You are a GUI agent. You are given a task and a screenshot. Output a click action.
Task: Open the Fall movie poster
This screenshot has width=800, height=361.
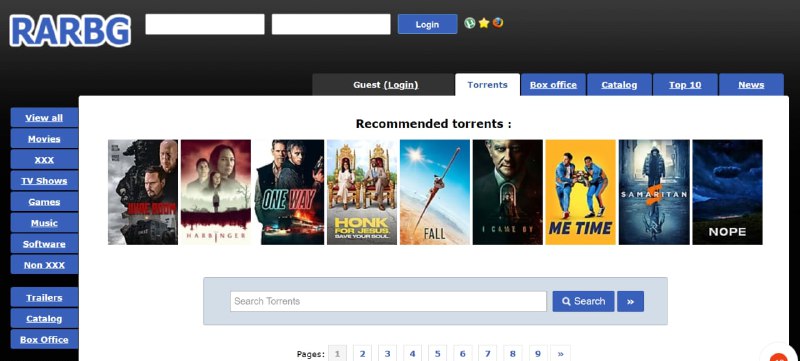click(435, 192)
